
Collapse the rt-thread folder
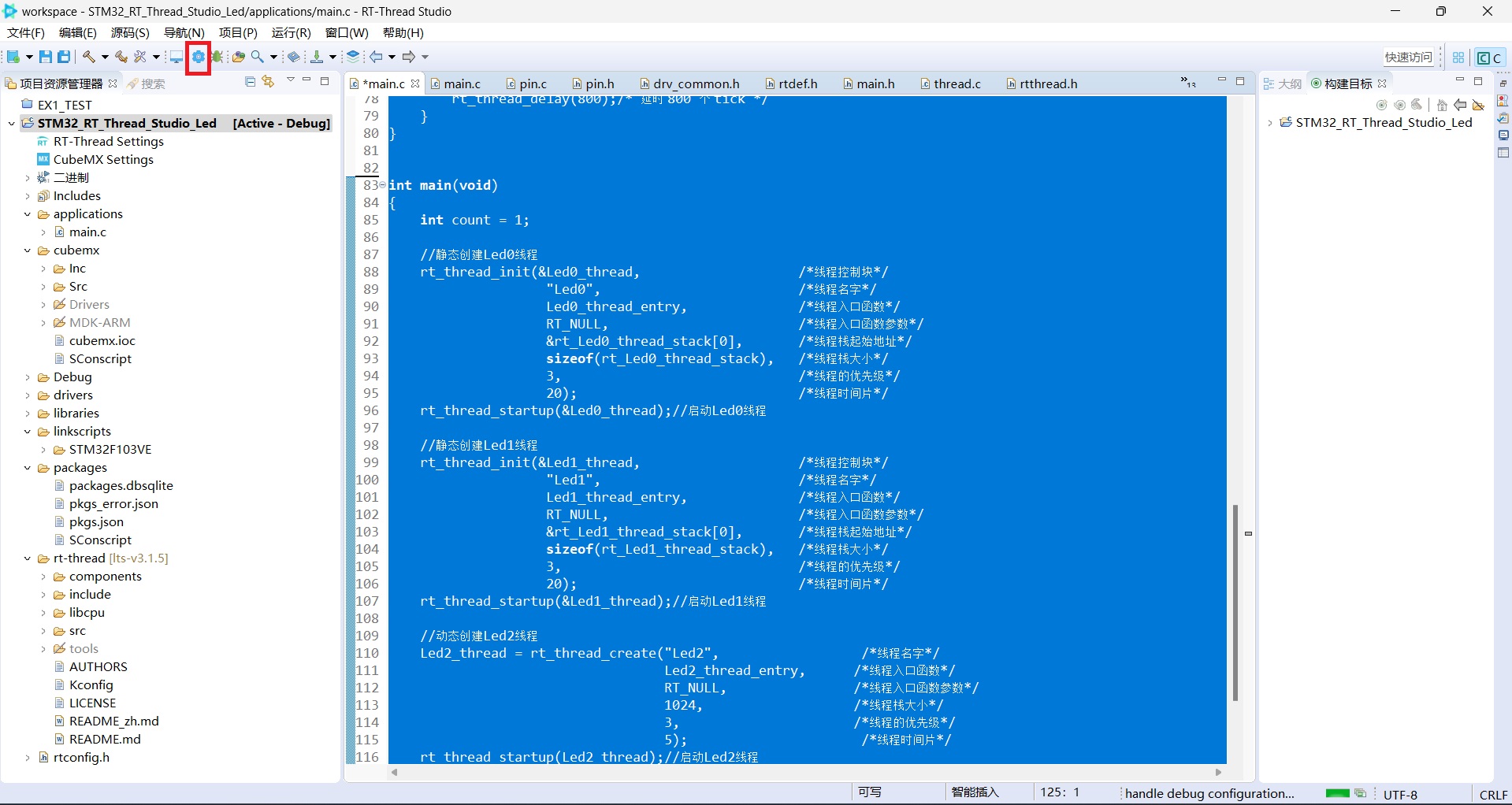(x=28, y=558)
